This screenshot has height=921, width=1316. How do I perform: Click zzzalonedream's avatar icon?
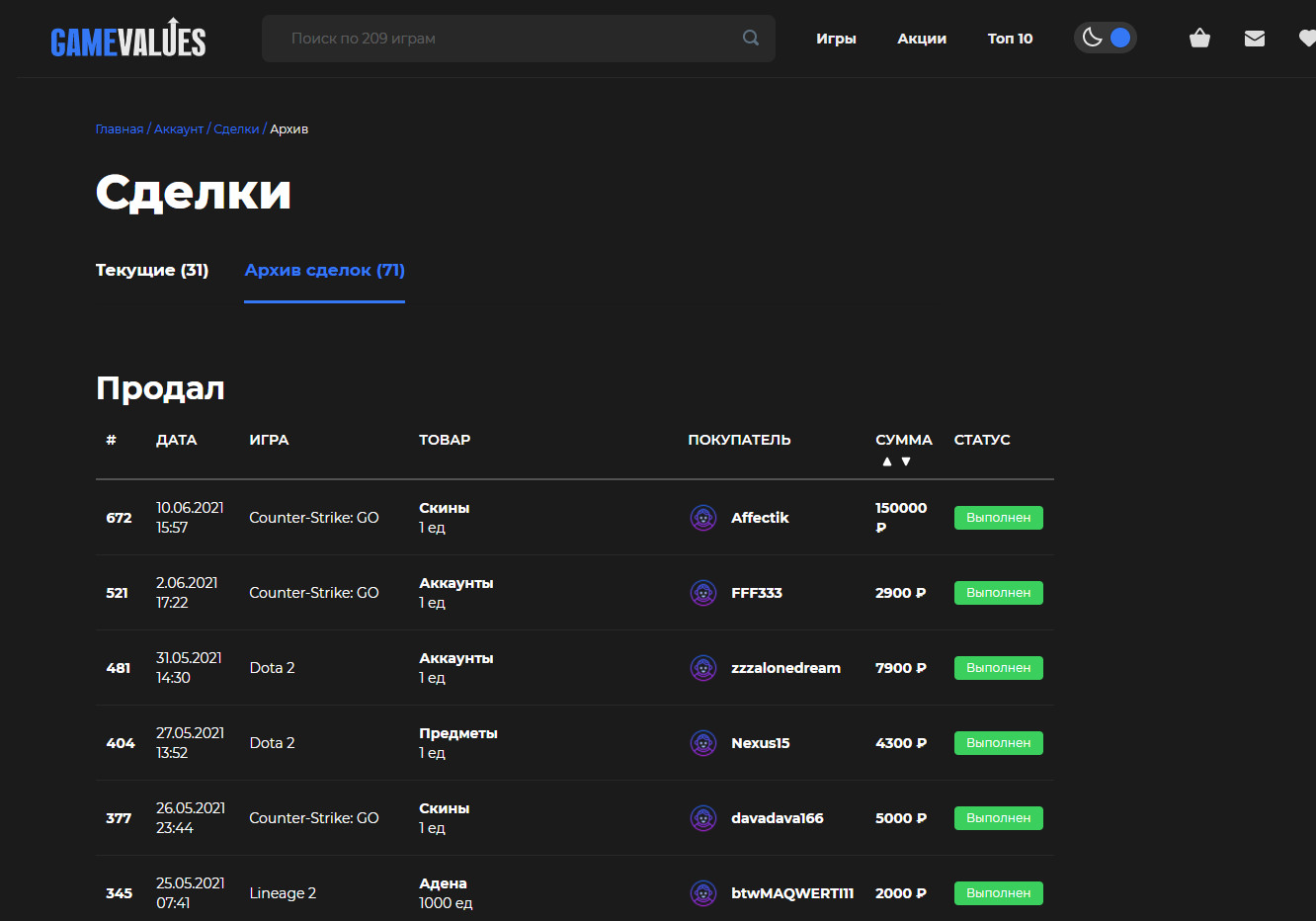click(703, 668)
